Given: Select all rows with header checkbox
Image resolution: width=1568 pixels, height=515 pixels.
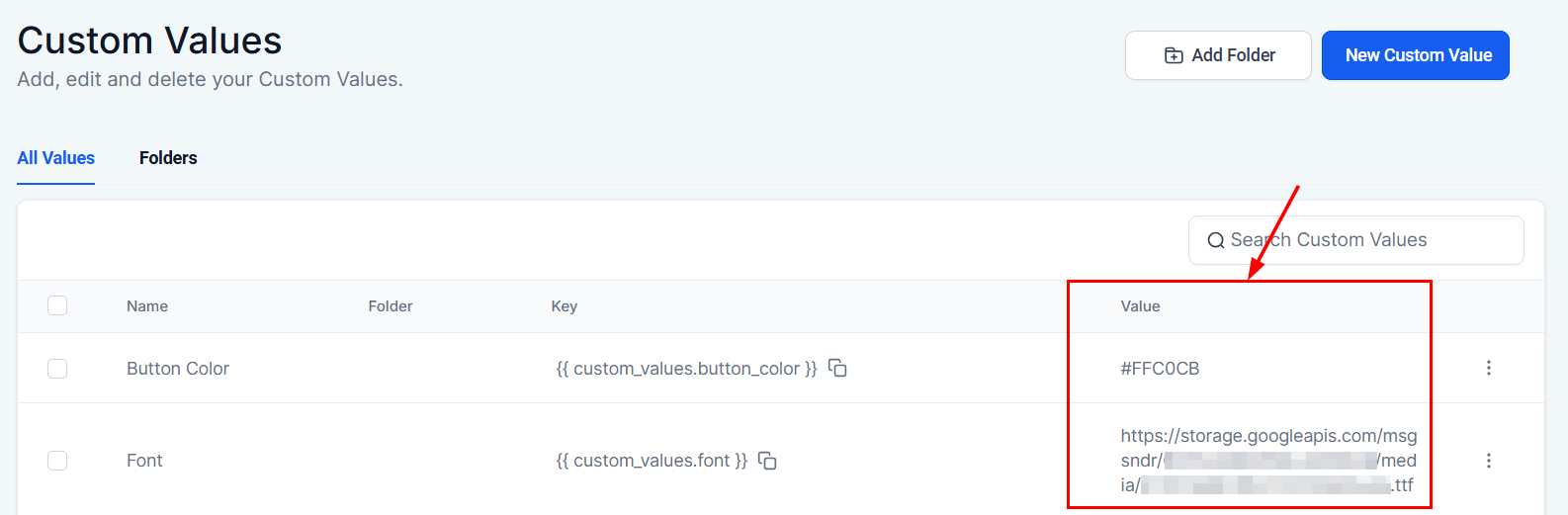Looking at the screenshot, I should (57, 305).
